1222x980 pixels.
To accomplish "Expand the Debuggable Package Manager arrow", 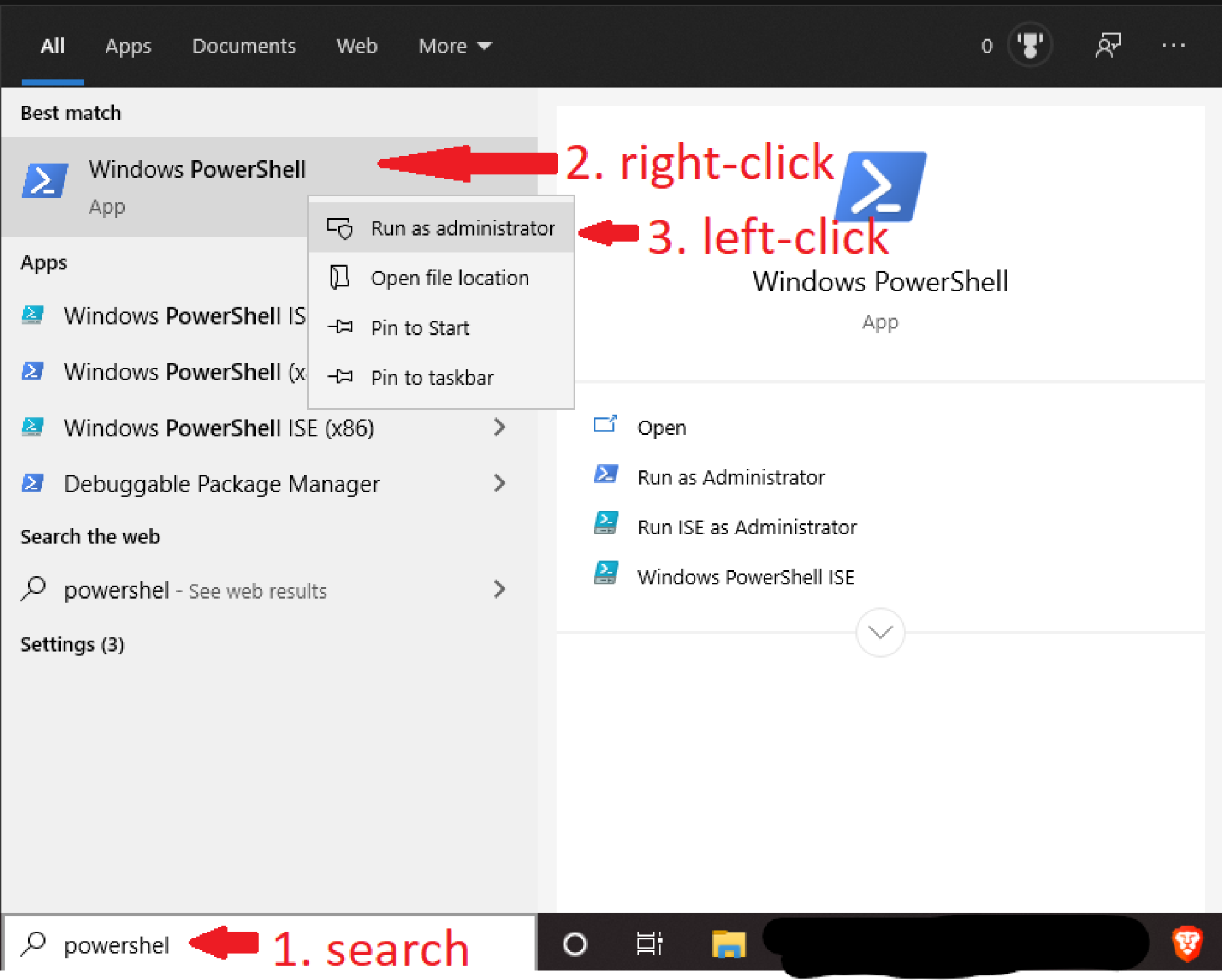I will 500,483.
